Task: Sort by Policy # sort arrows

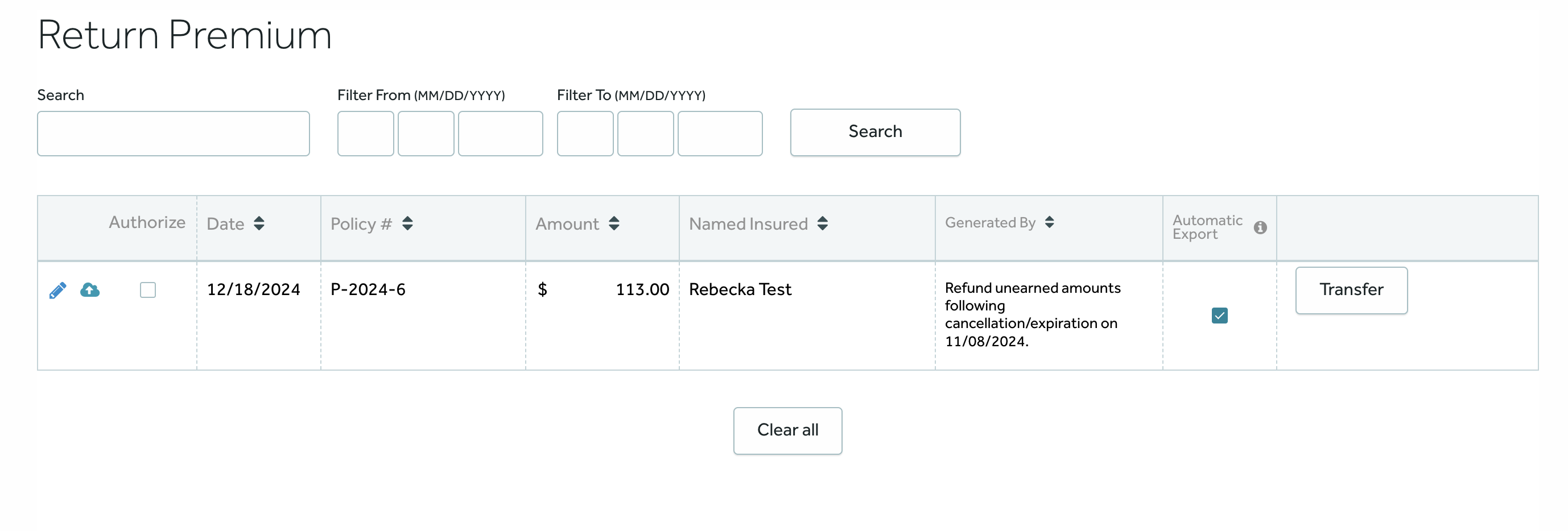Action: (407, 223)
